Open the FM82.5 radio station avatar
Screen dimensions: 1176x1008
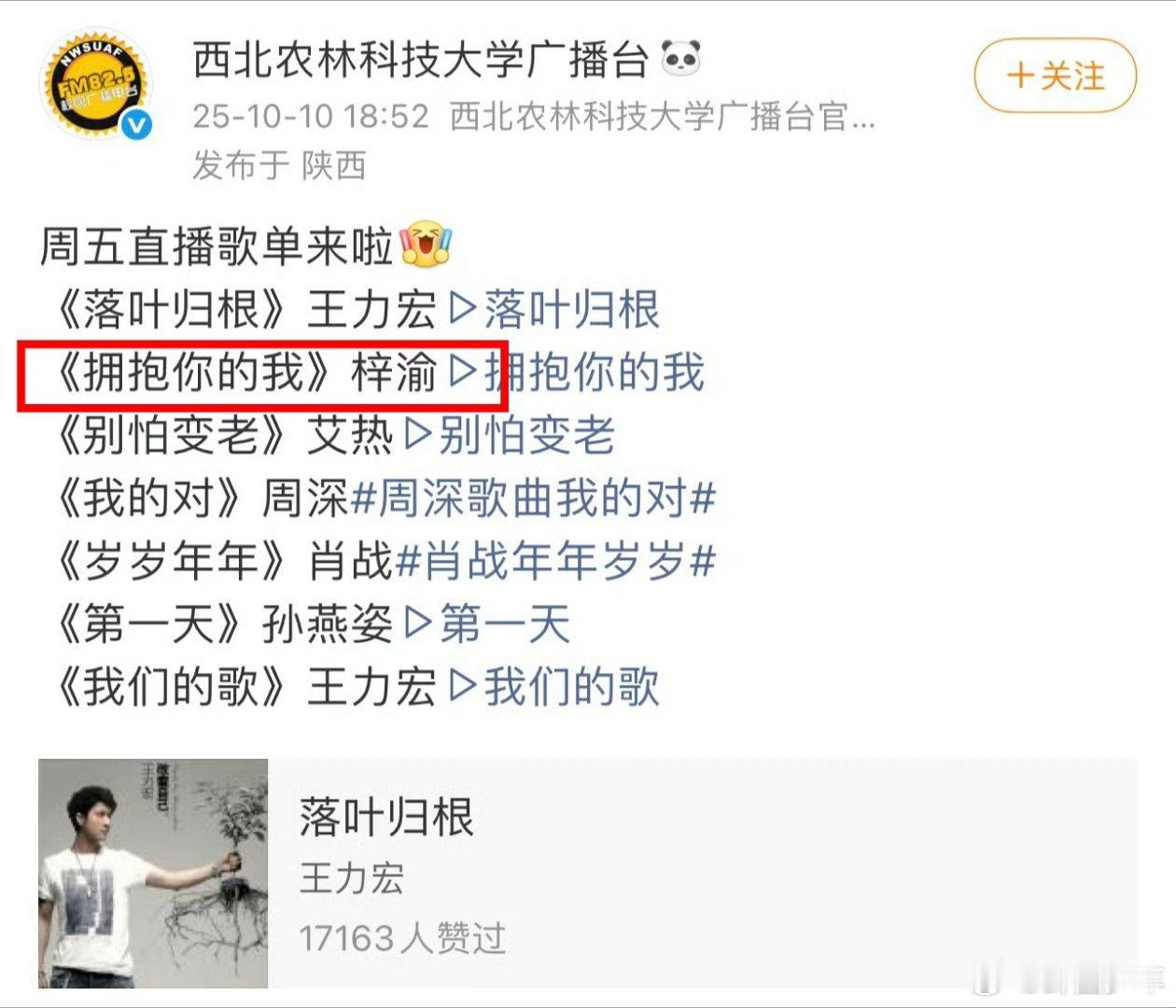click(95, 85)
